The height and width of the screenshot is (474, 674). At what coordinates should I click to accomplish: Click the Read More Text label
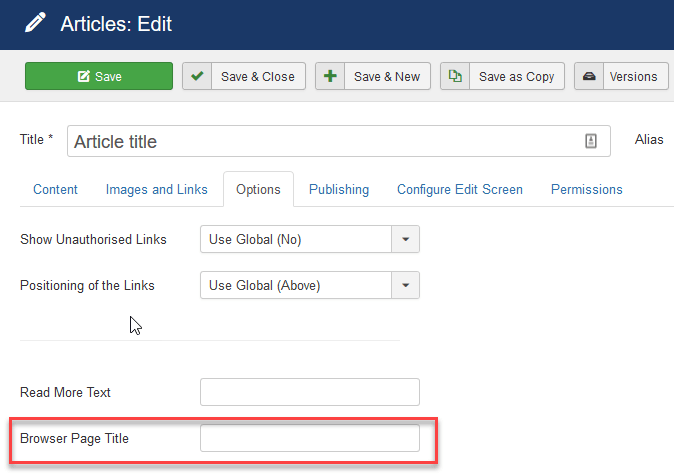[x=65, y=392]
